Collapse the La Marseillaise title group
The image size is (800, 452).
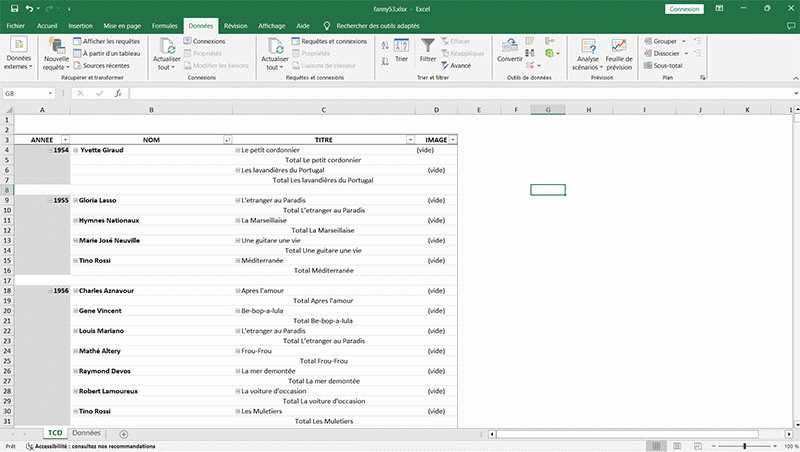(238, 220)
